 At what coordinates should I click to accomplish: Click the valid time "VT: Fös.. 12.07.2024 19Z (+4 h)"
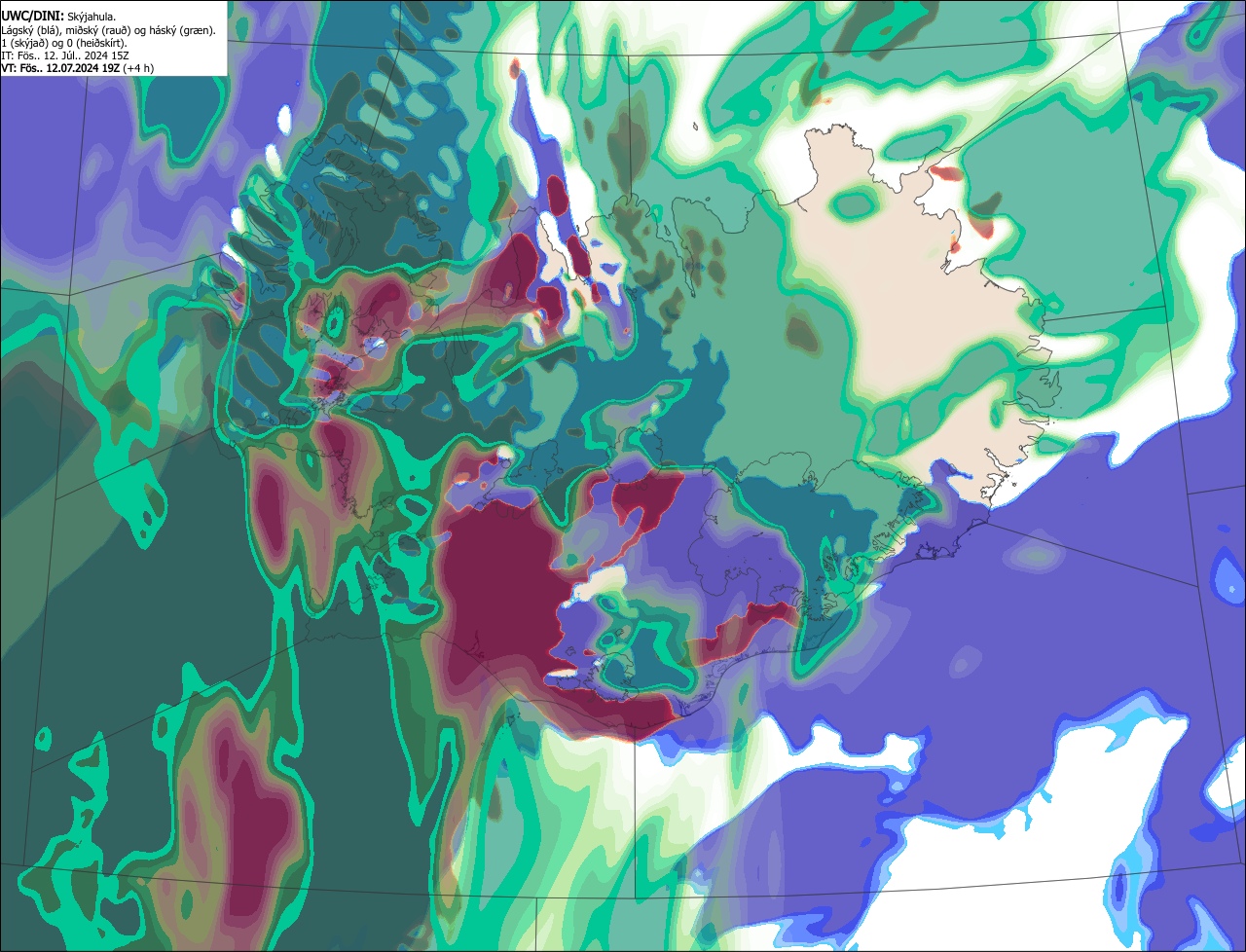tap(77, 68)
